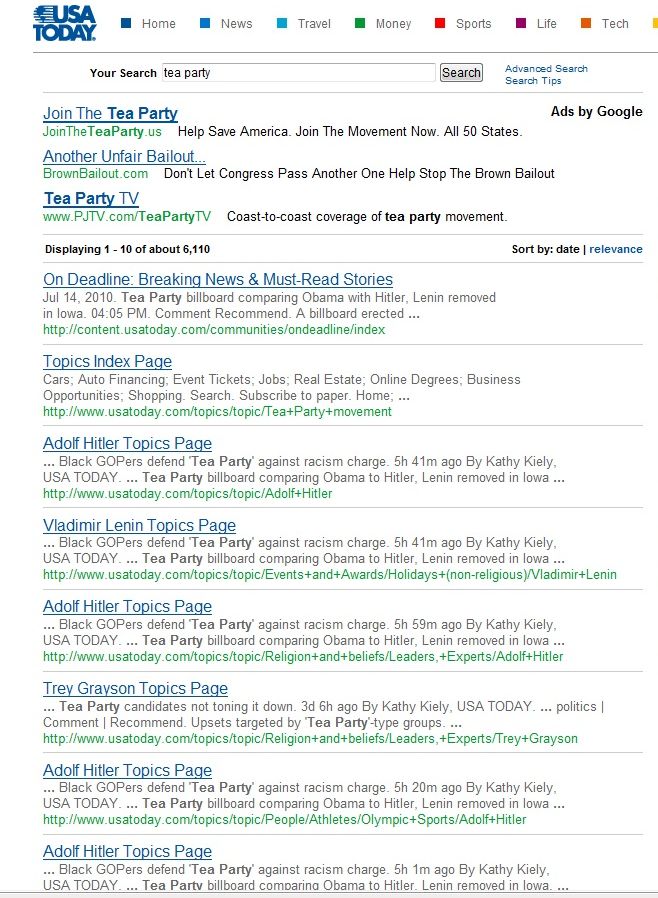This screenshot has height=898, width=658.
Task: Go to the News section
Action: [x=237, y=23]
